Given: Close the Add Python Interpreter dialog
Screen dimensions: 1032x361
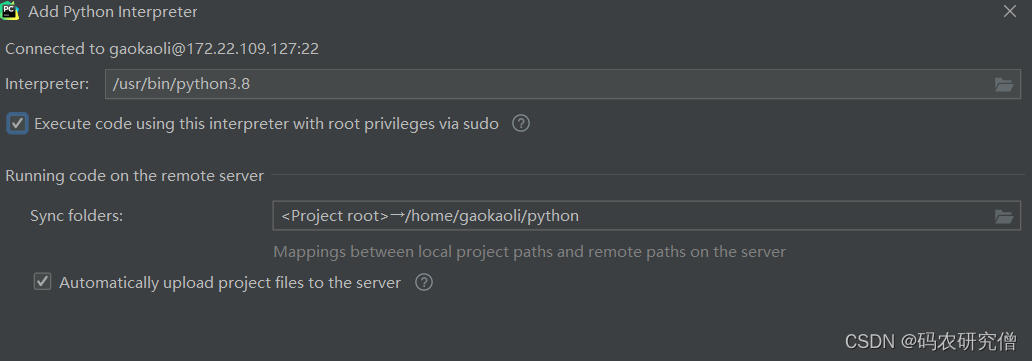Looking at the screenshot, I should (1010, 11).
